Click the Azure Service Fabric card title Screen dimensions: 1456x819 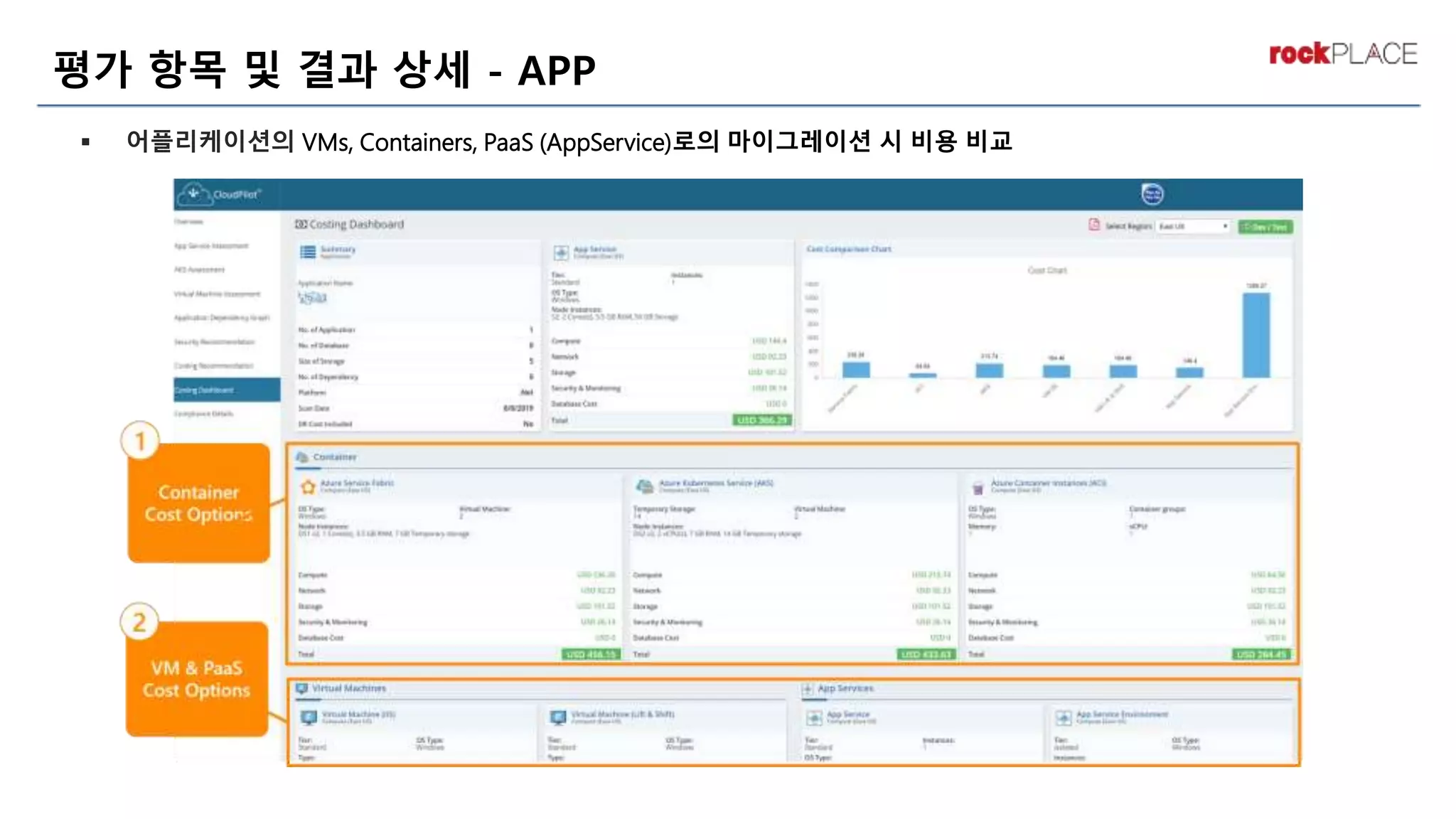click(x=357, y=483)
